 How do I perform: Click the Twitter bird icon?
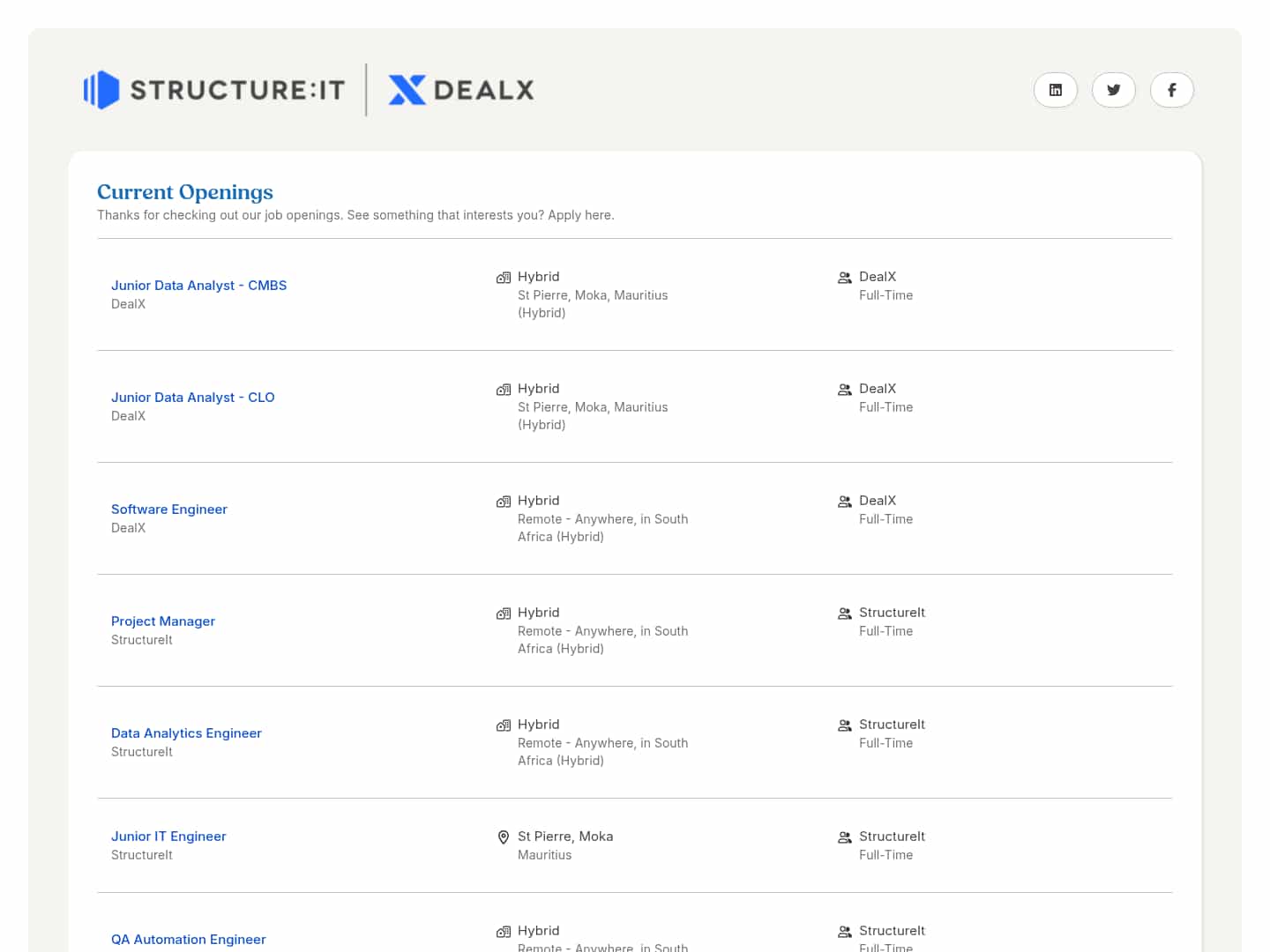point(1114,90)
